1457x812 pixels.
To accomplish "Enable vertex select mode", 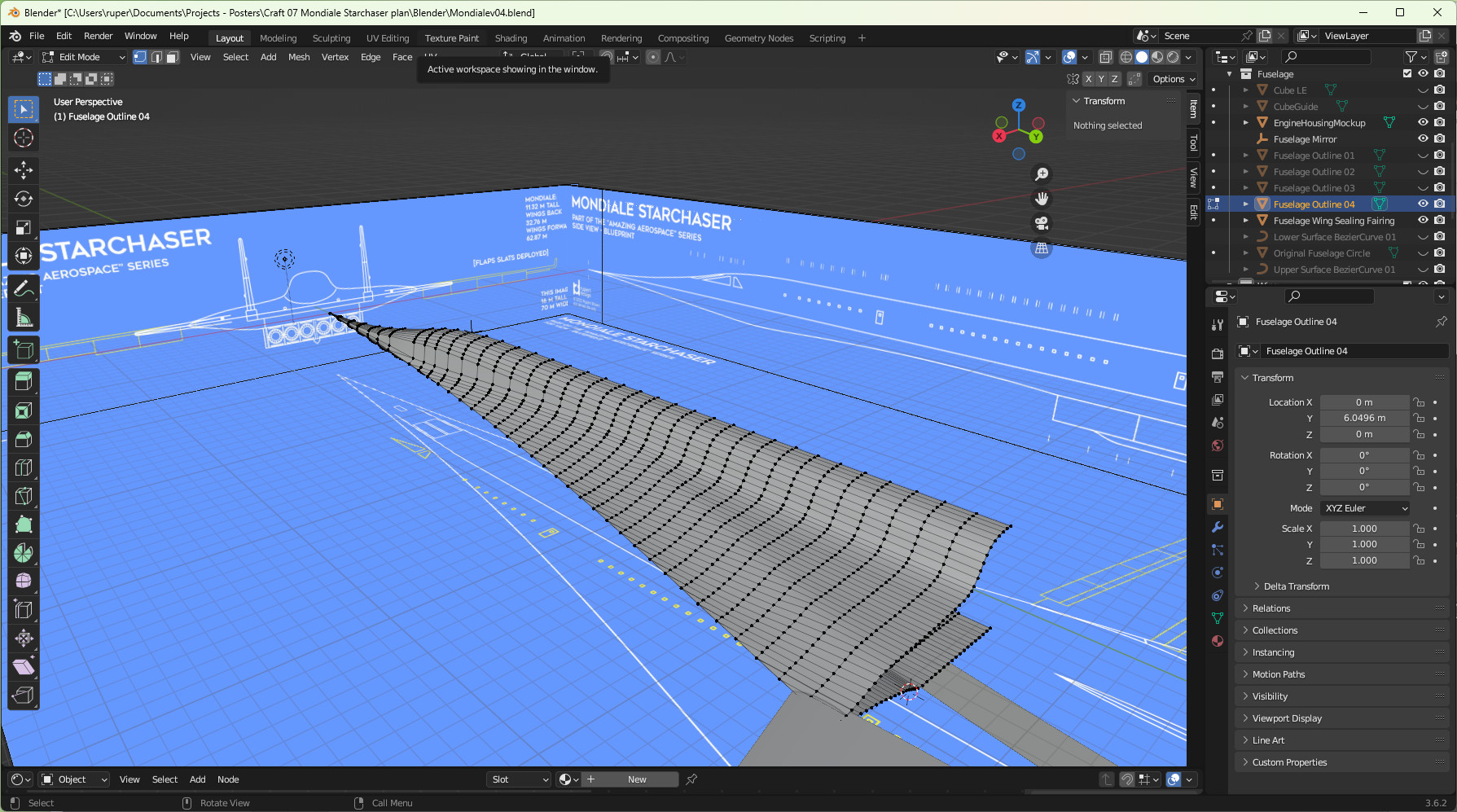I will tap(140, 57).
